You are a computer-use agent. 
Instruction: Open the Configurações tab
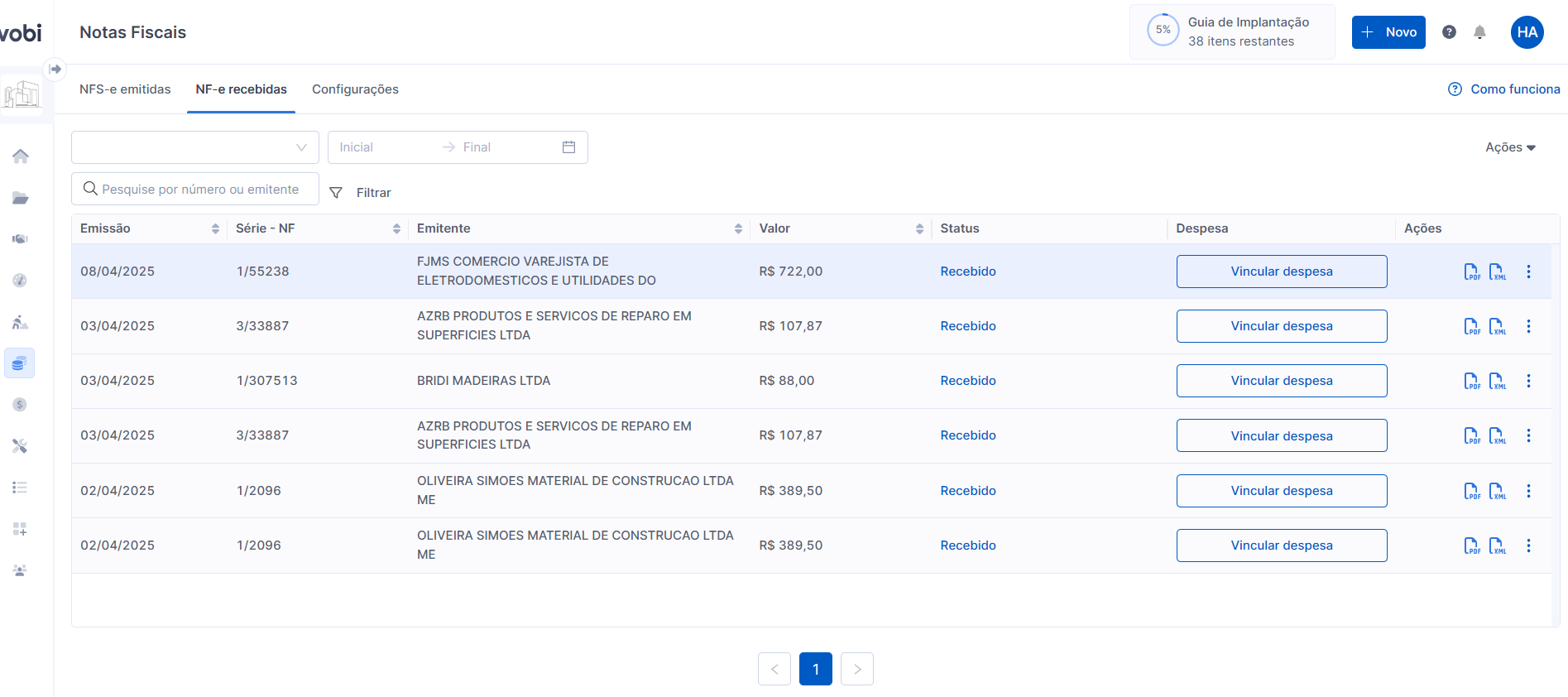coord(355,89)
